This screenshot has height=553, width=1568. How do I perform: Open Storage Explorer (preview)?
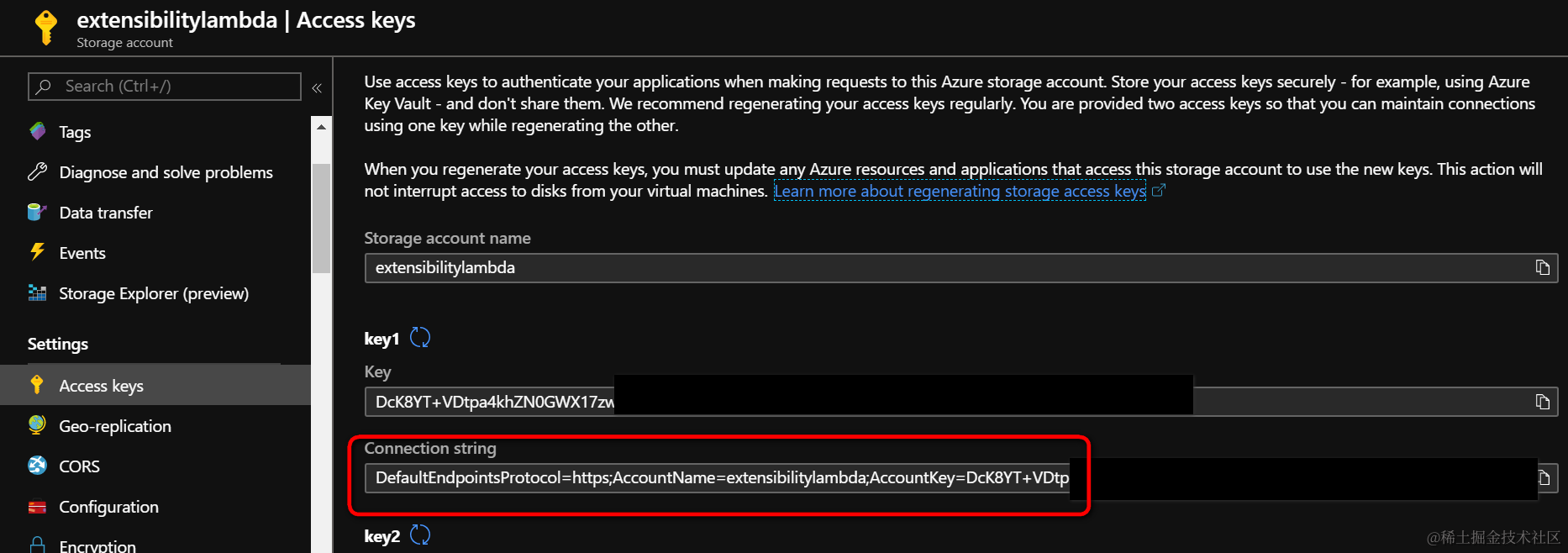point(154,293)
